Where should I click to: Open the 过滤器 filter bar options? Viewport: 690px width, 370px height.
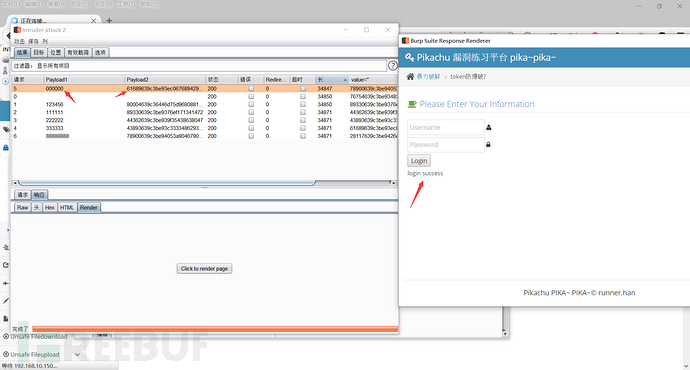point(199,66)
